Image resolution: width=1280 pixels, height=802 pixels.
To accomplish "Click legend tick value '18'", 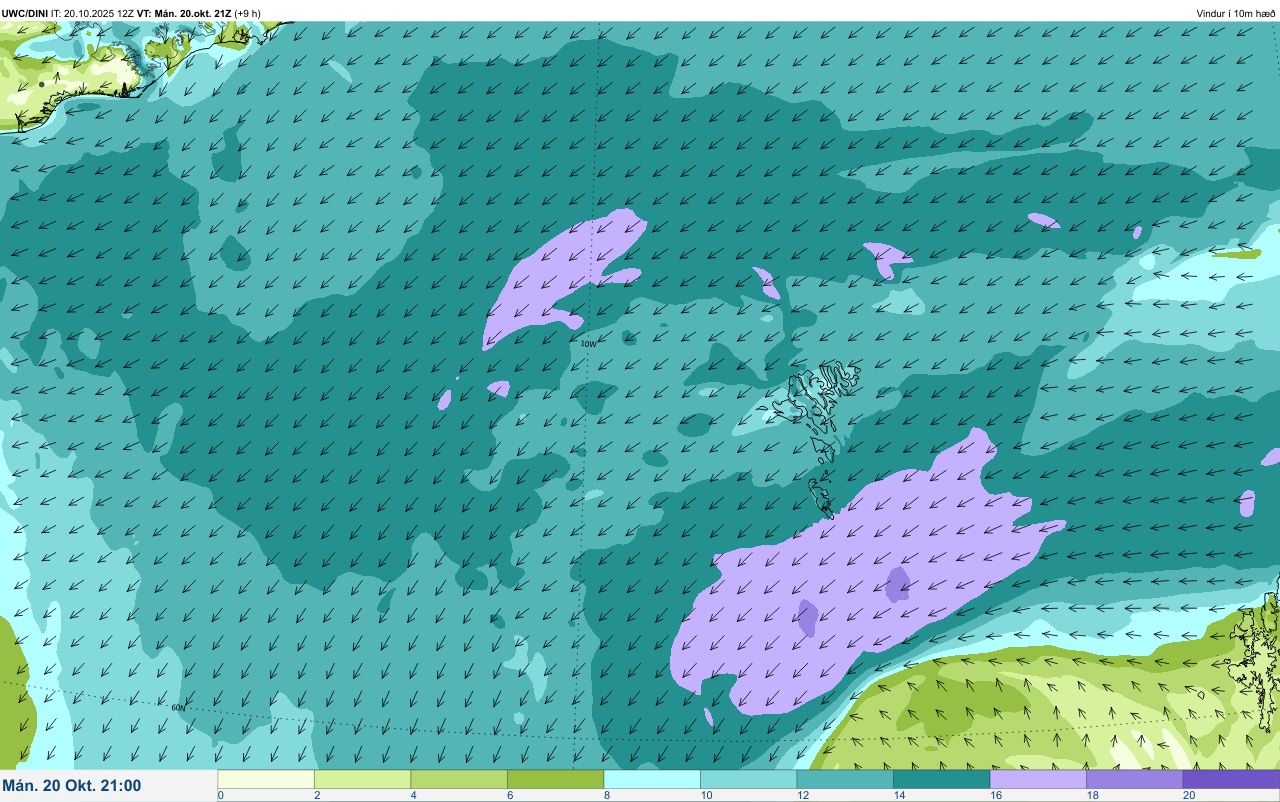I will click(x=1091, y=795).
